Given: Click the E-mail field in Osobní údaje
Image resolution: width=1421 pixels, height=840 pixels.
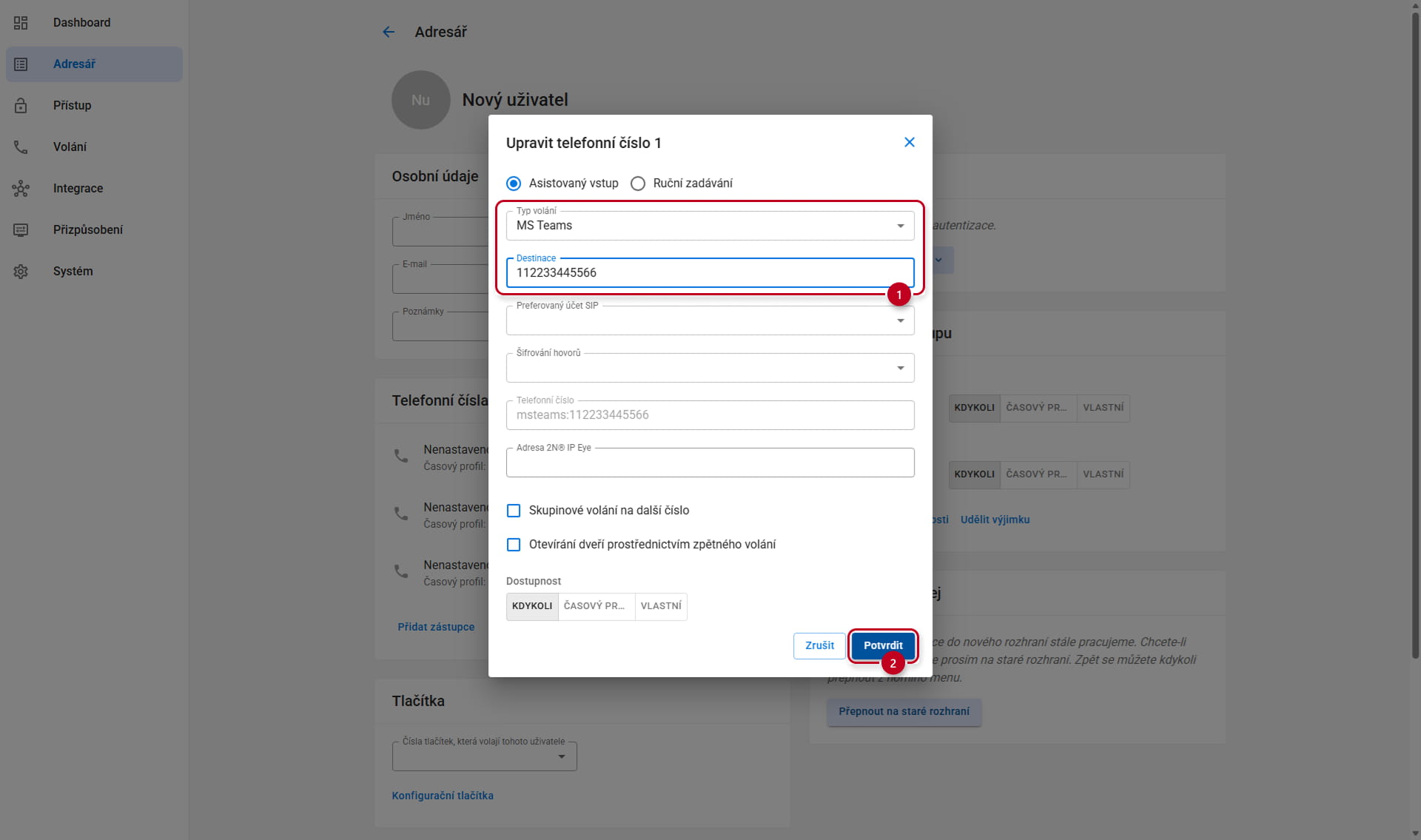Looking at the screenshot, I should pos(440,279).
